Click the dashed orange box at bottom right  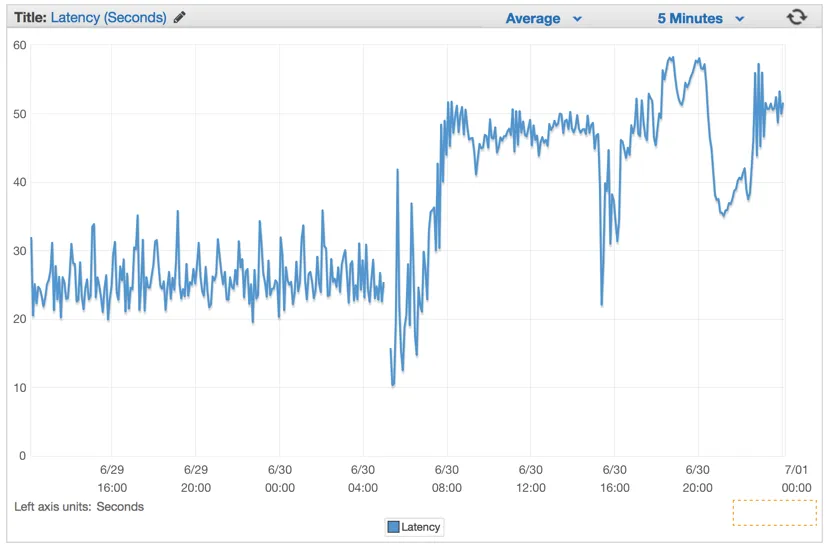pyautogui.click(x=774, y=512)
